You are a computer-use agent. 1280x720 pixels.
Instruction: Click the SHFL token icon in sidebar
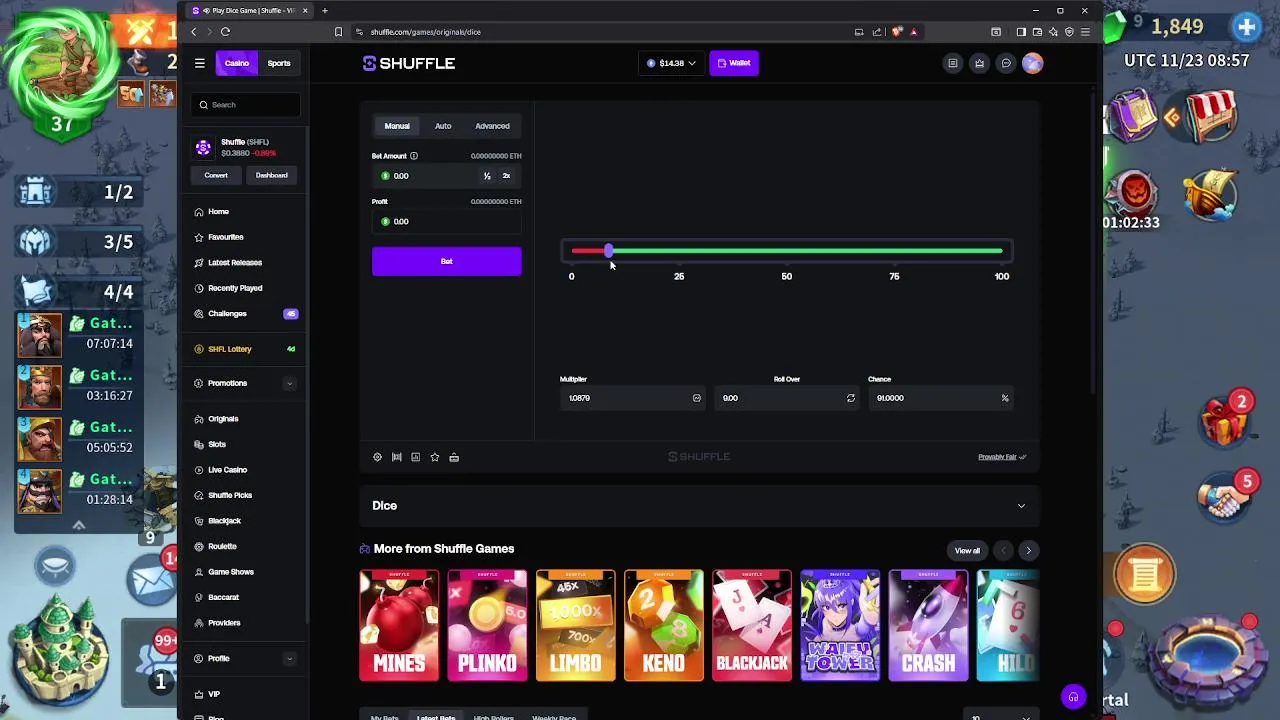203,148
